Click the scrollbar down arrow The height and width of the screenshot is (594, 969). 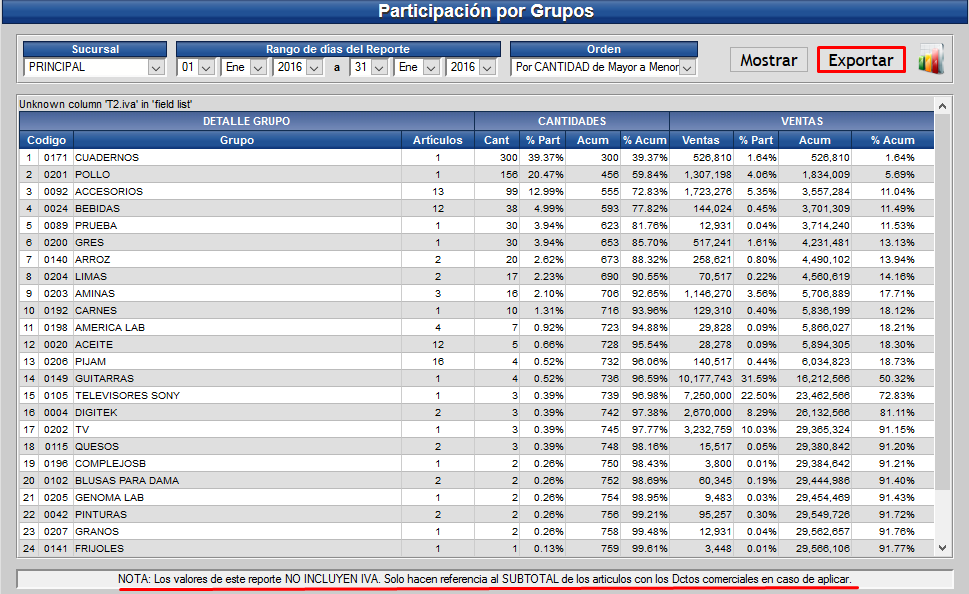[942, 548]
